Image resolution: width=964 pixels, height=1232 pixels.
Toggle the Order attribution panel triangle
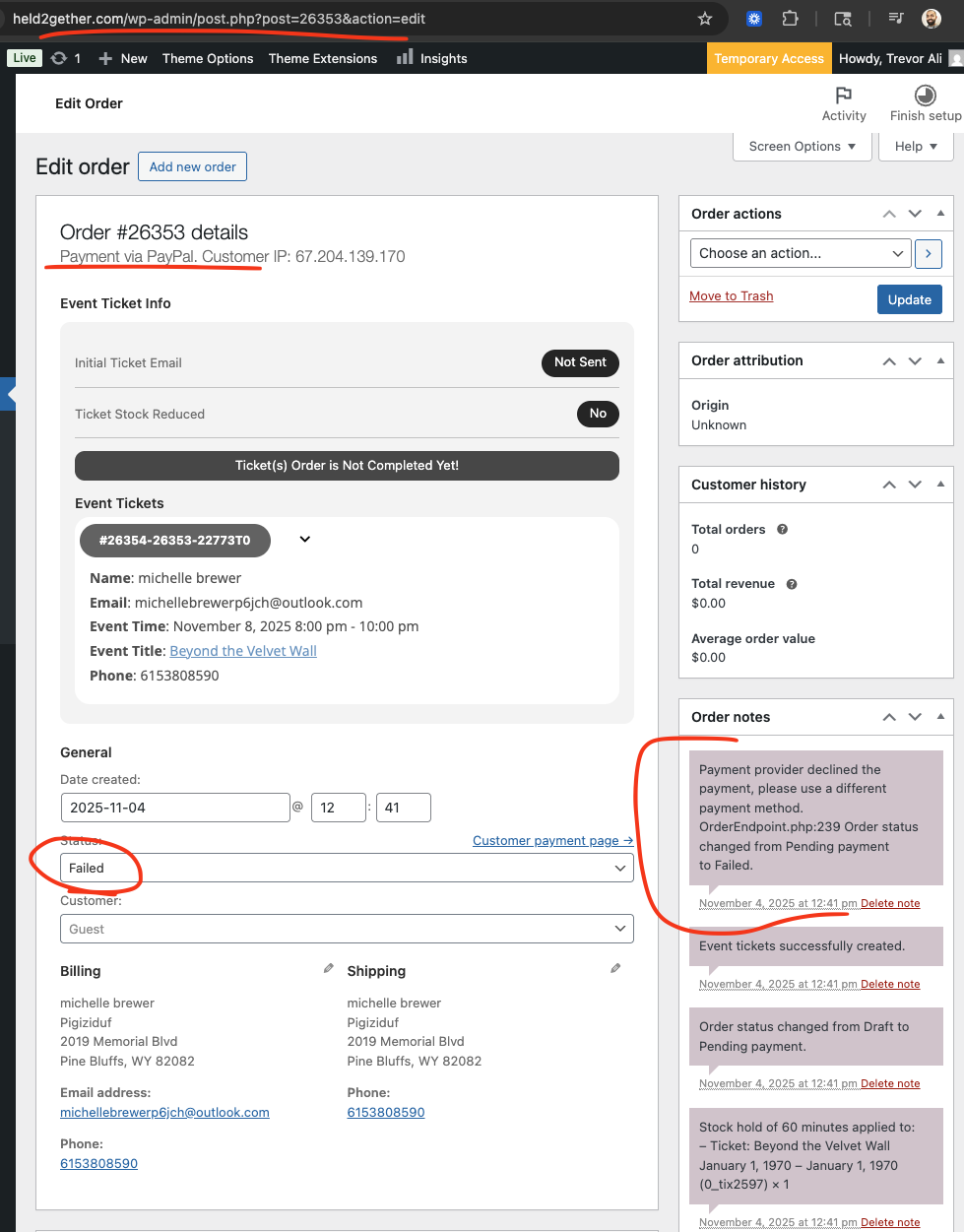coord(940,360)
